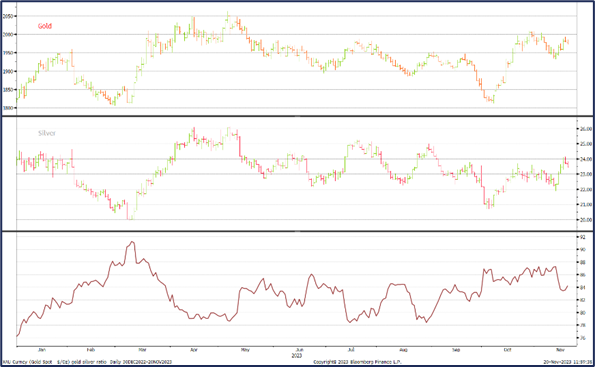
Task: Pick the 92 ratio axis value
Action: 582,237
